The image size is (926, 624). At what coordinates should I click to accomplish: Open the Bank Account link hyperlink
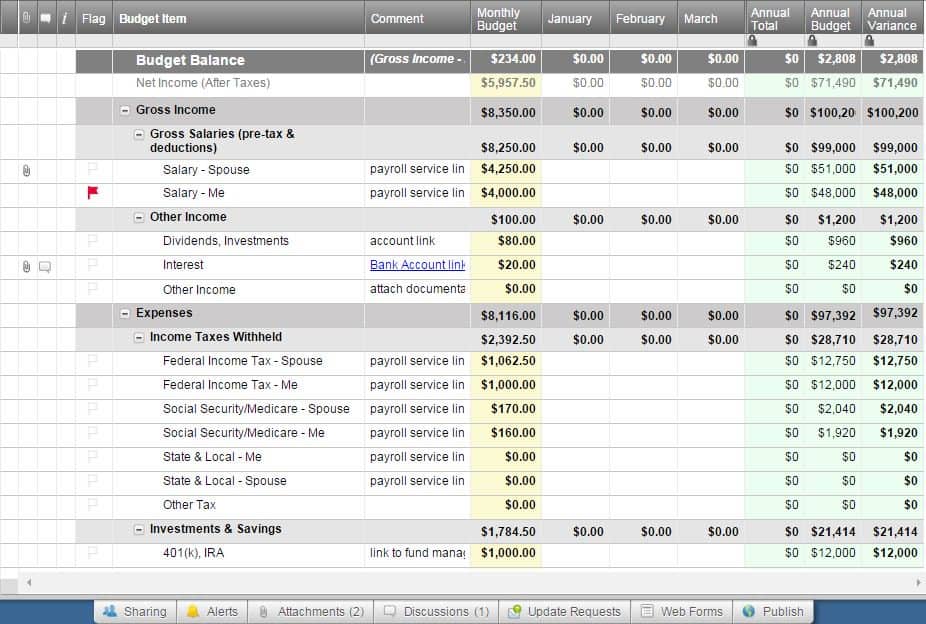click(x=417, y=265)
